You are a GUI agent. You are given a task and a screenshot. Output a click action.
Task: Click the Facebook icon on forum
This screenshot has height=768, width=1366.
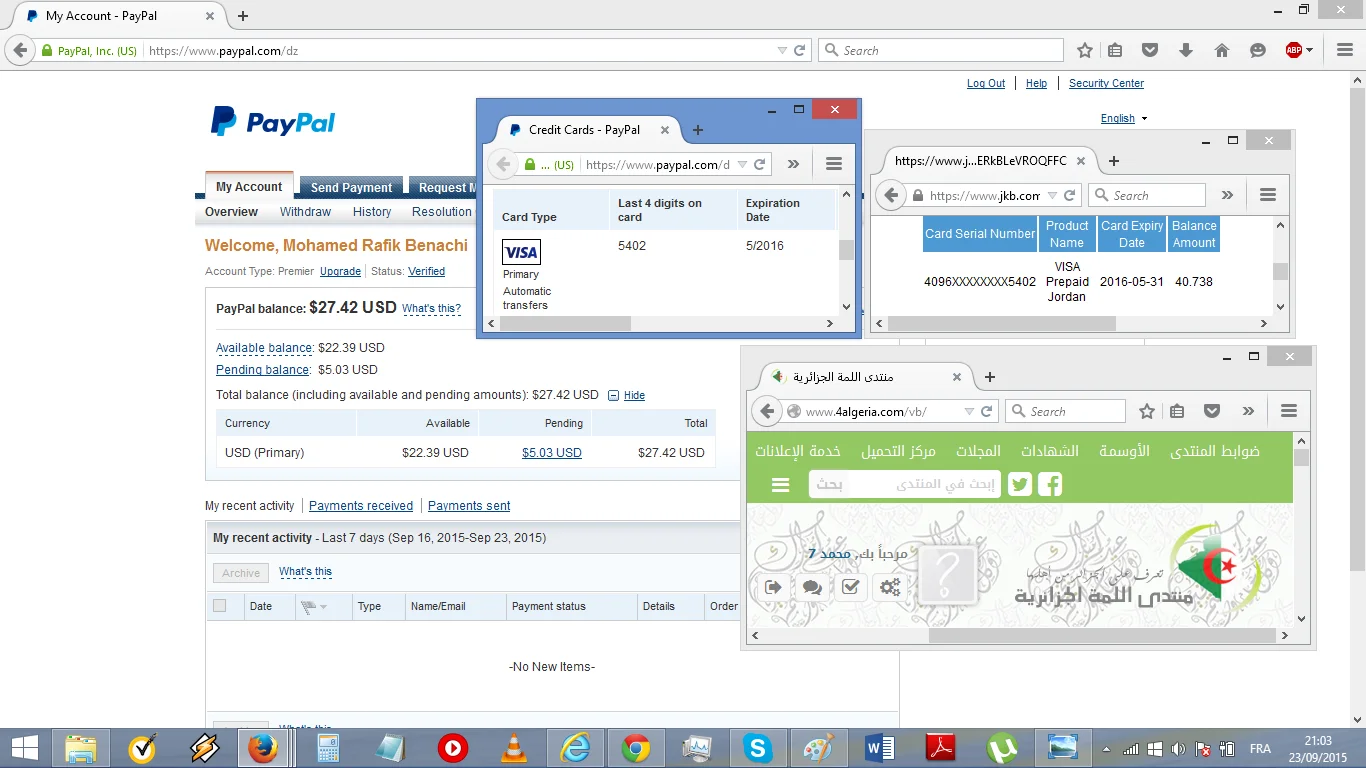(1050, 485)
